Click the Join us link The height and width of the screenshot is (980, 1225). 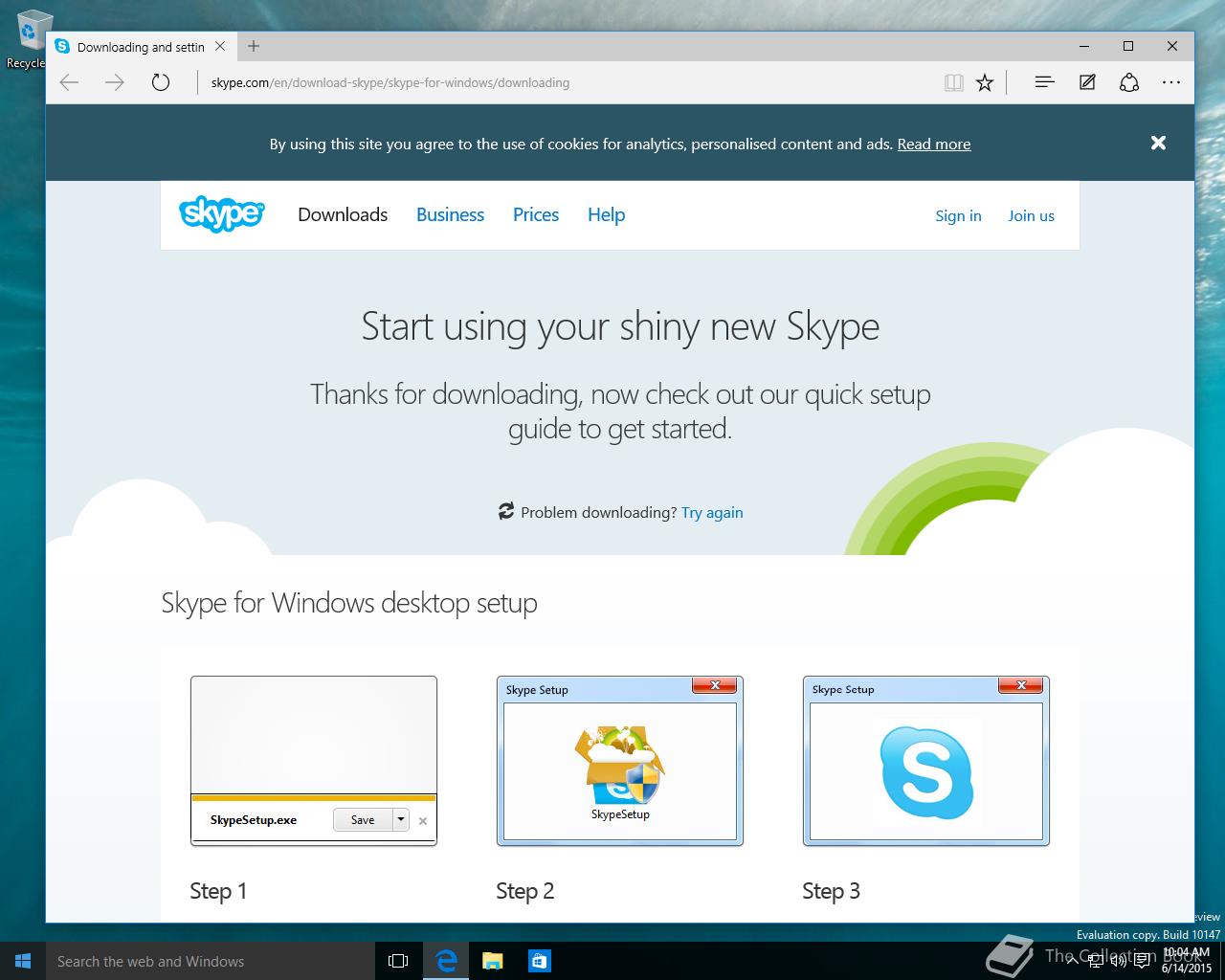pos(1031,215)
